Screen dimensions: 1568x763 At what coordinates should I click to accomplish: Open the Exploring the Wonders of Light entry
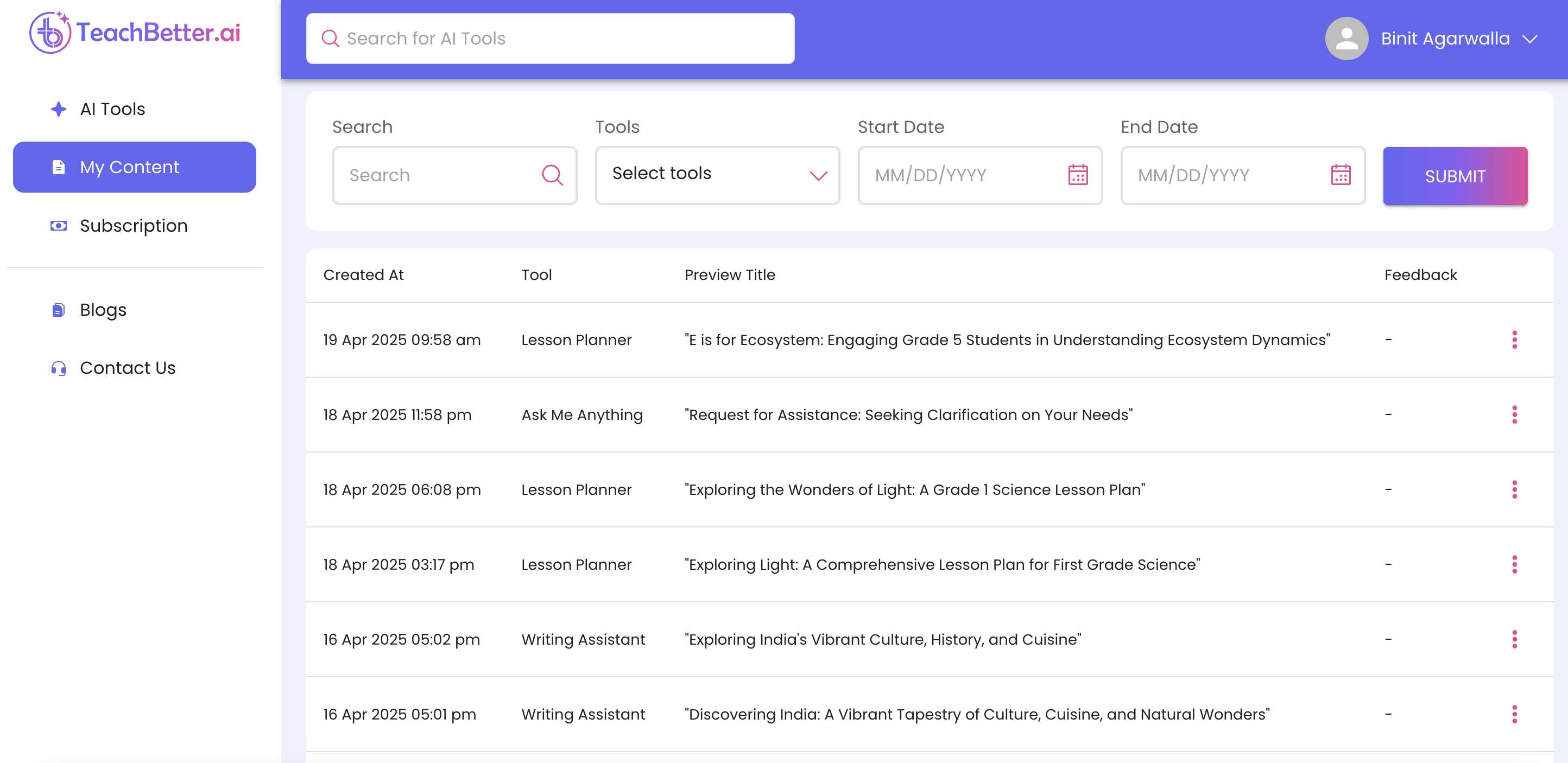(x=914, y=489)
